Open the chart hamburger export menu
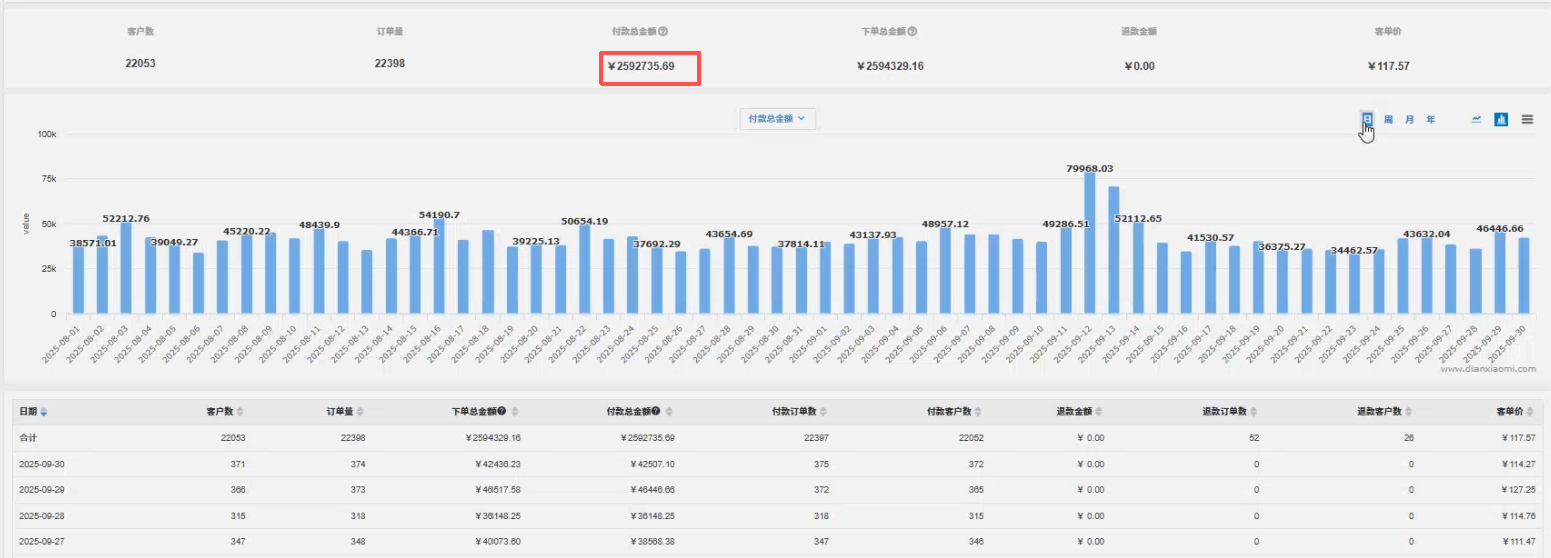Viewport: 1551px width, 558px height. (x=1527, y=119)
